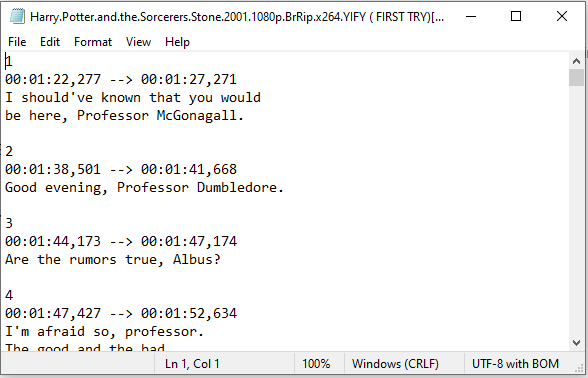Close the Notepad window

click(562, 16)
